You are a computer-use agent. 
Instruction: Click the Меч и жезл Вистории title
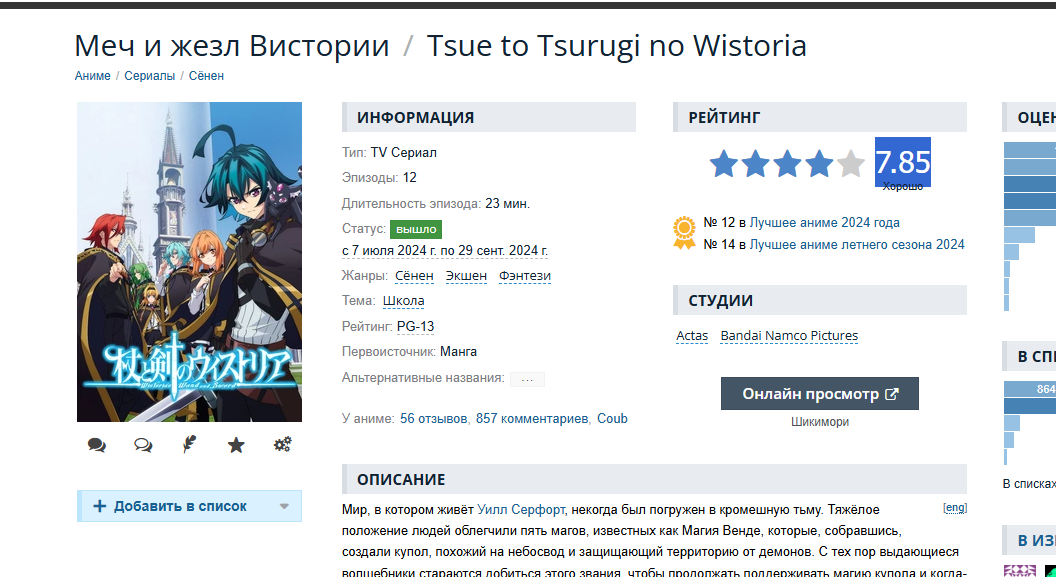(232, 46)
